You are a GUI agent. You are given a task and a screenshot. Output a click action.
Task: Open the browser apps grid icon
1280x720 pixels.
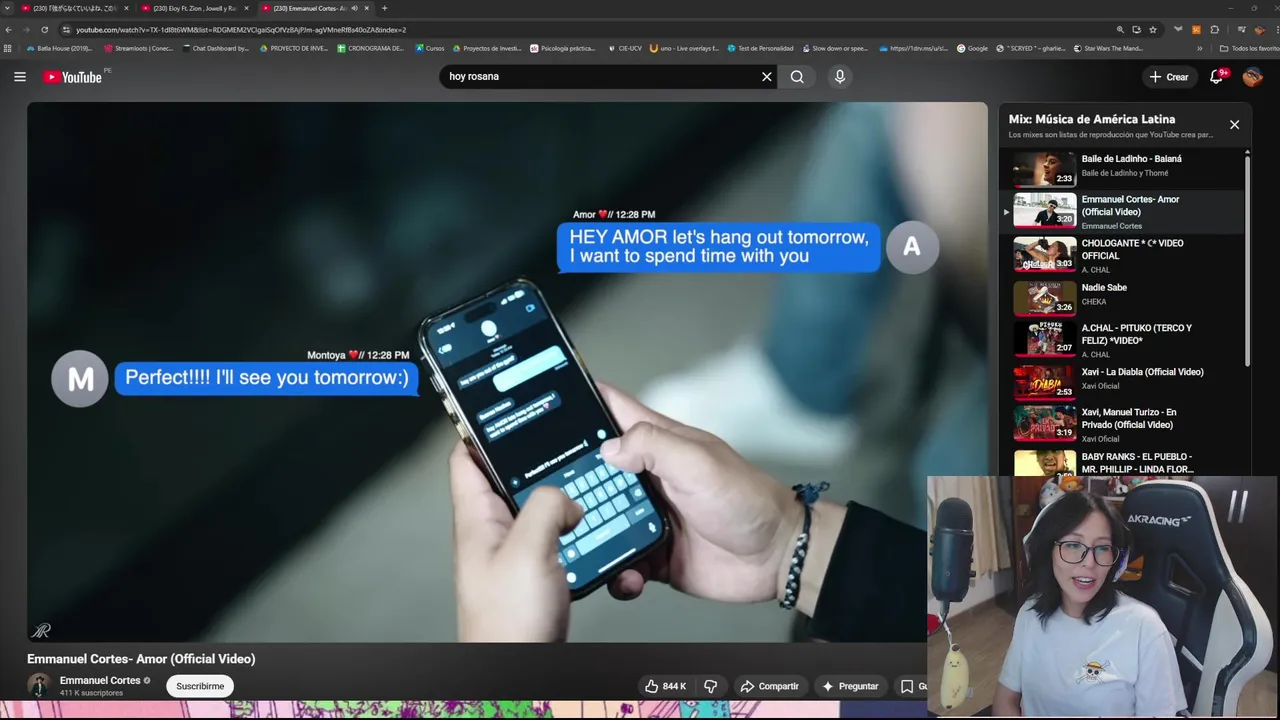pyautogui.click(x=8, y=48)
